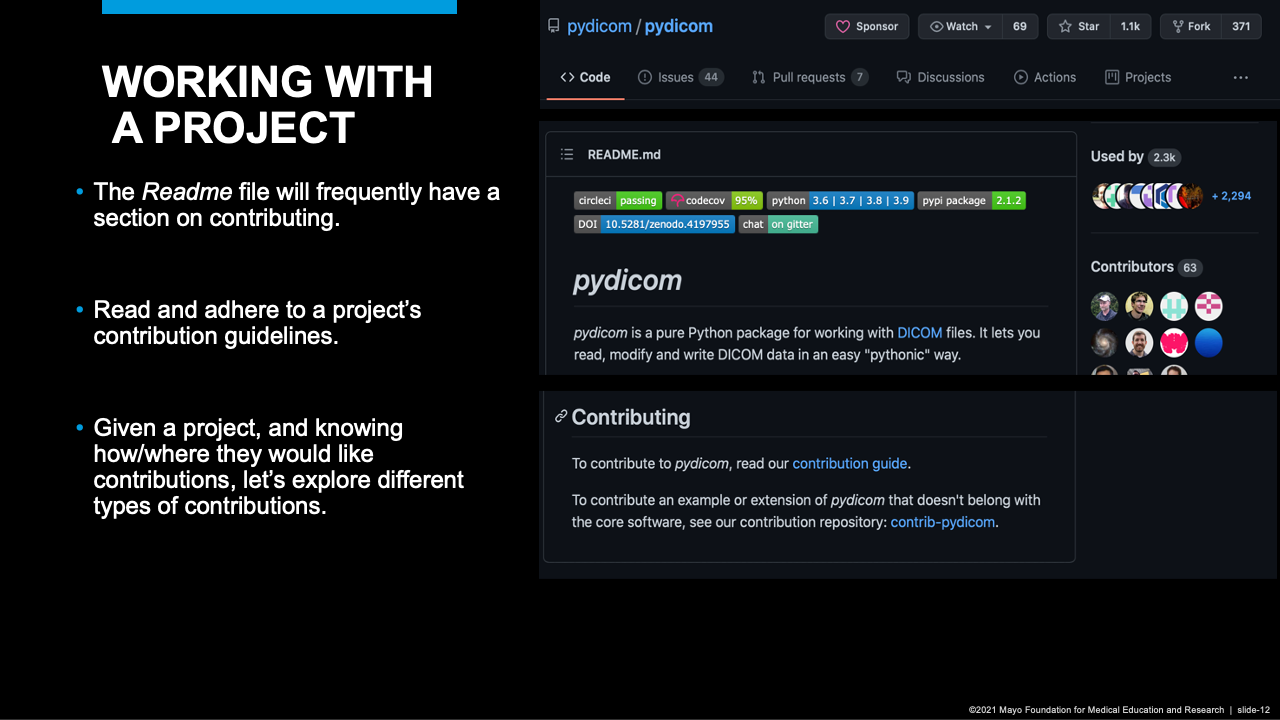Star the pydicom repository
The width and height of the screenshot is (1280, 720).
(x=1078, y=26)
